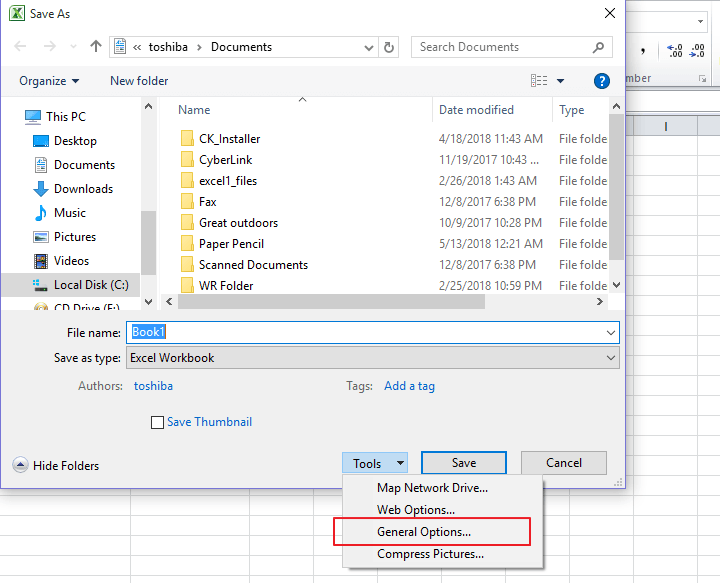This screenshot has height=583, width=720.
Task: Go up one folder level
Action: (x=96, y=46)
